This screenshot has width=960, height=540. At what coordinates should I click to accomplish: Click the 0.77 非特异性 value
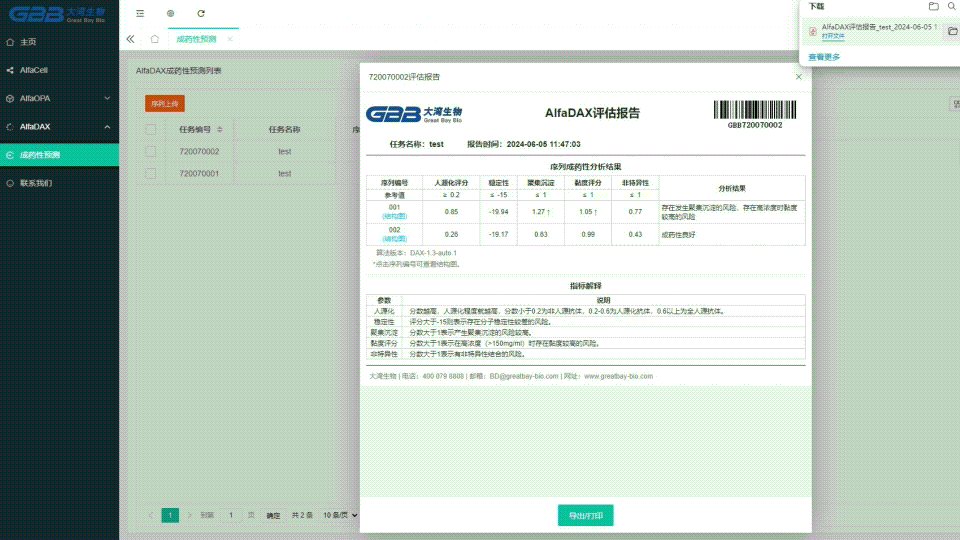(635, 212)
